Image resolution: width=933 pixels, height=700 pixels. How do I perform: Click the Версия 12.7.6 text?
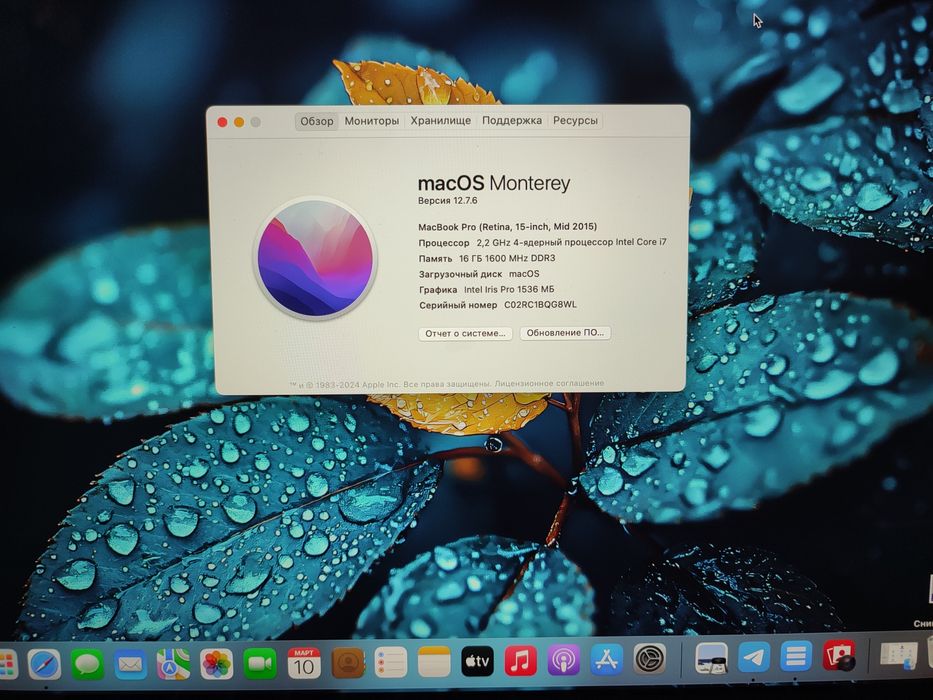coord(447,201)
